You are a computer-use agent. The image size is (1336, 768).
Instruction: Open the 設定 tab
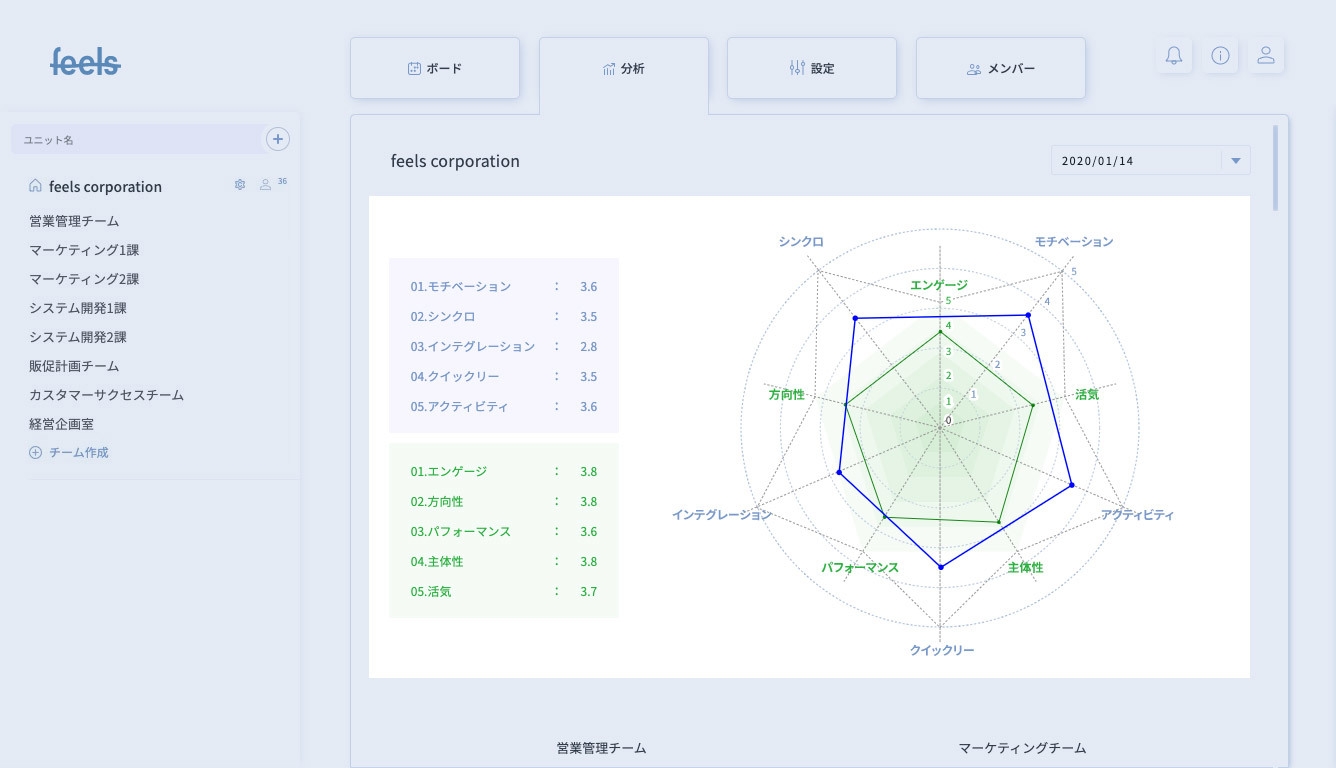pos(812,69)
